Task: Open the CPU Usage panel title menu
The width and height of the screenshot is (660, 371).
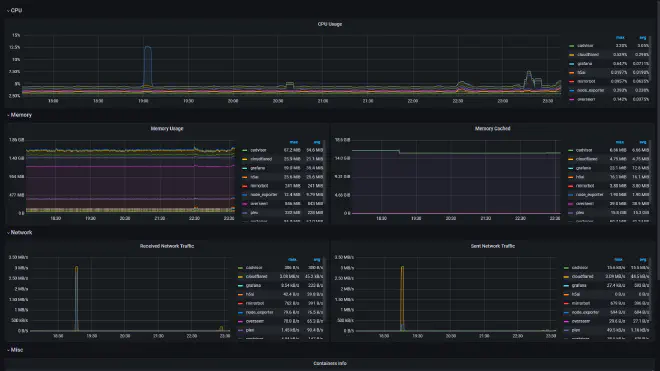Action: point(330,24)
